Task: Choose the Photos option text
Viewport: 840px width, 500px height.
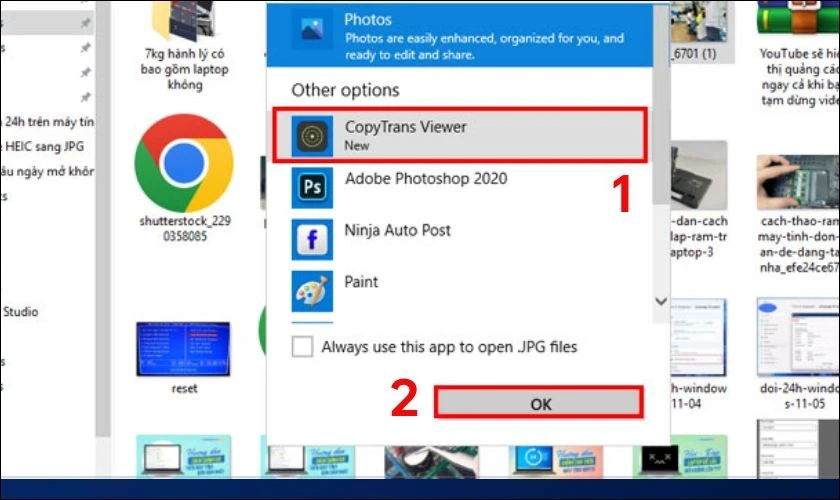Action: click(368, 19)
